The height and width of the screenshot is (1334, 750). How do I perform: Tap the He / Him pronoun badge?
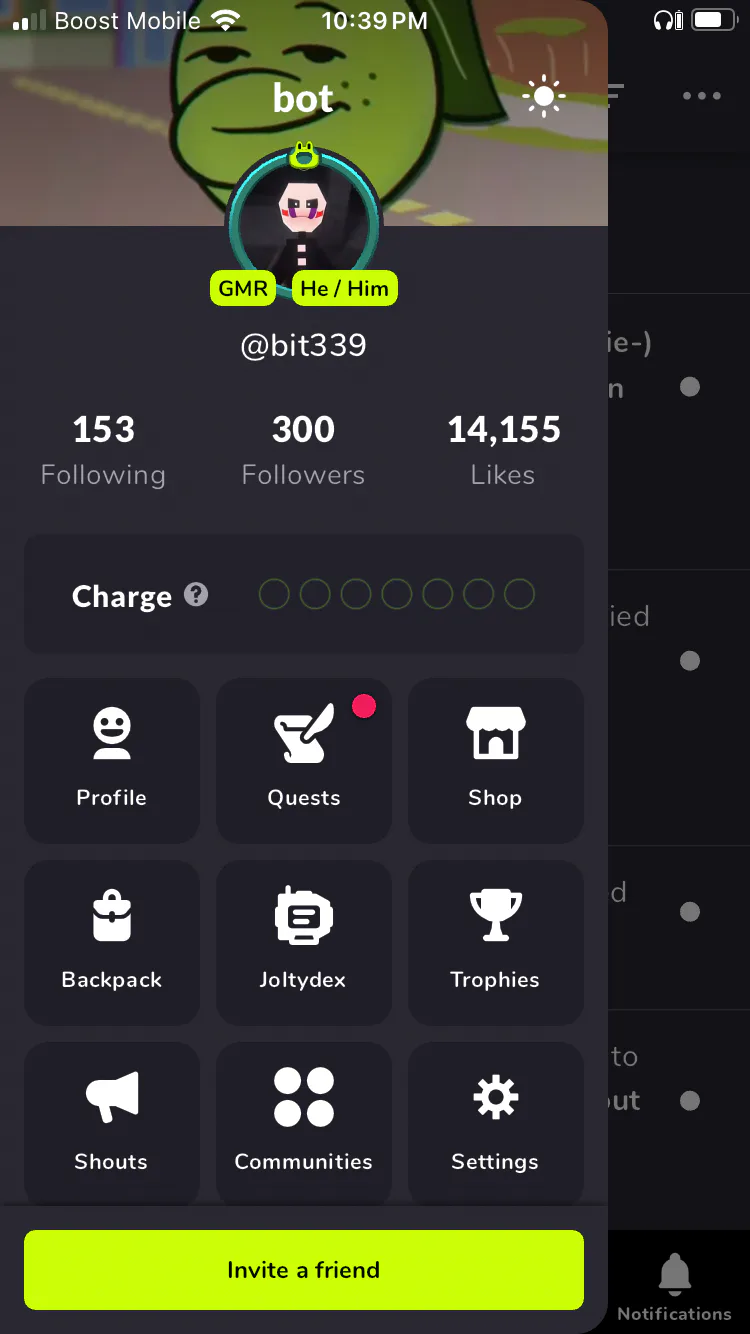345,289
